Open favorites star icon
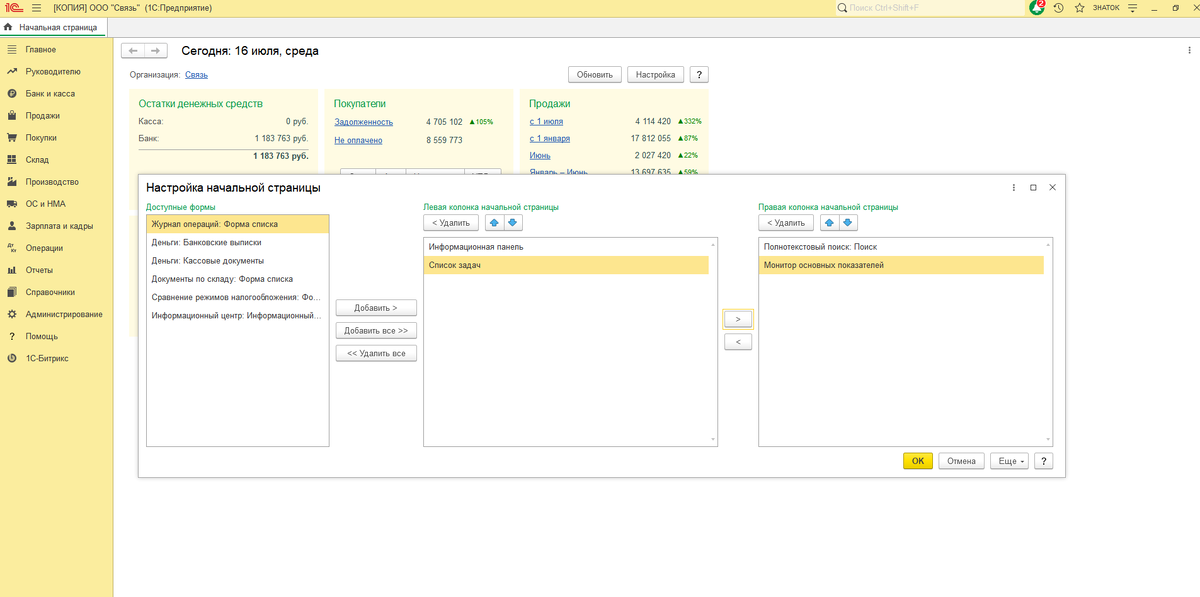 [1079, 7]
